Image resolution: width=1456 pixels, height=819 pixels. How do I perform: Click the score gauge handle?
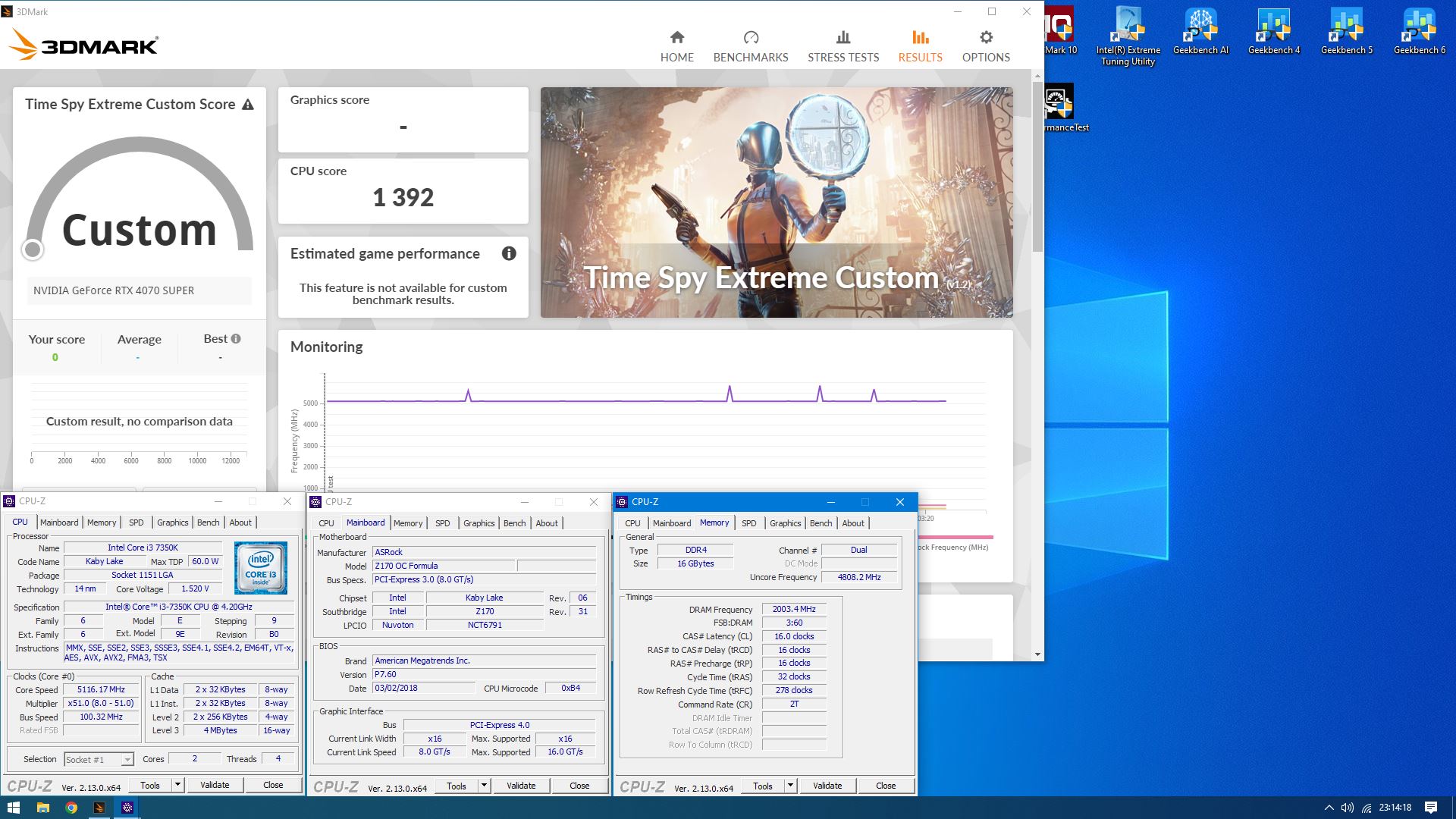click(x=33, y=249)
